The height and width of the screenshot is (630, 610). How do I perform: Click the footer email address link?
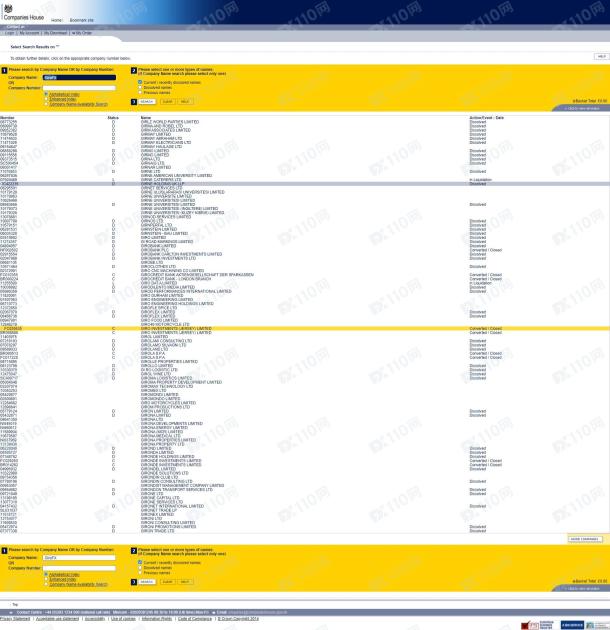258,612
